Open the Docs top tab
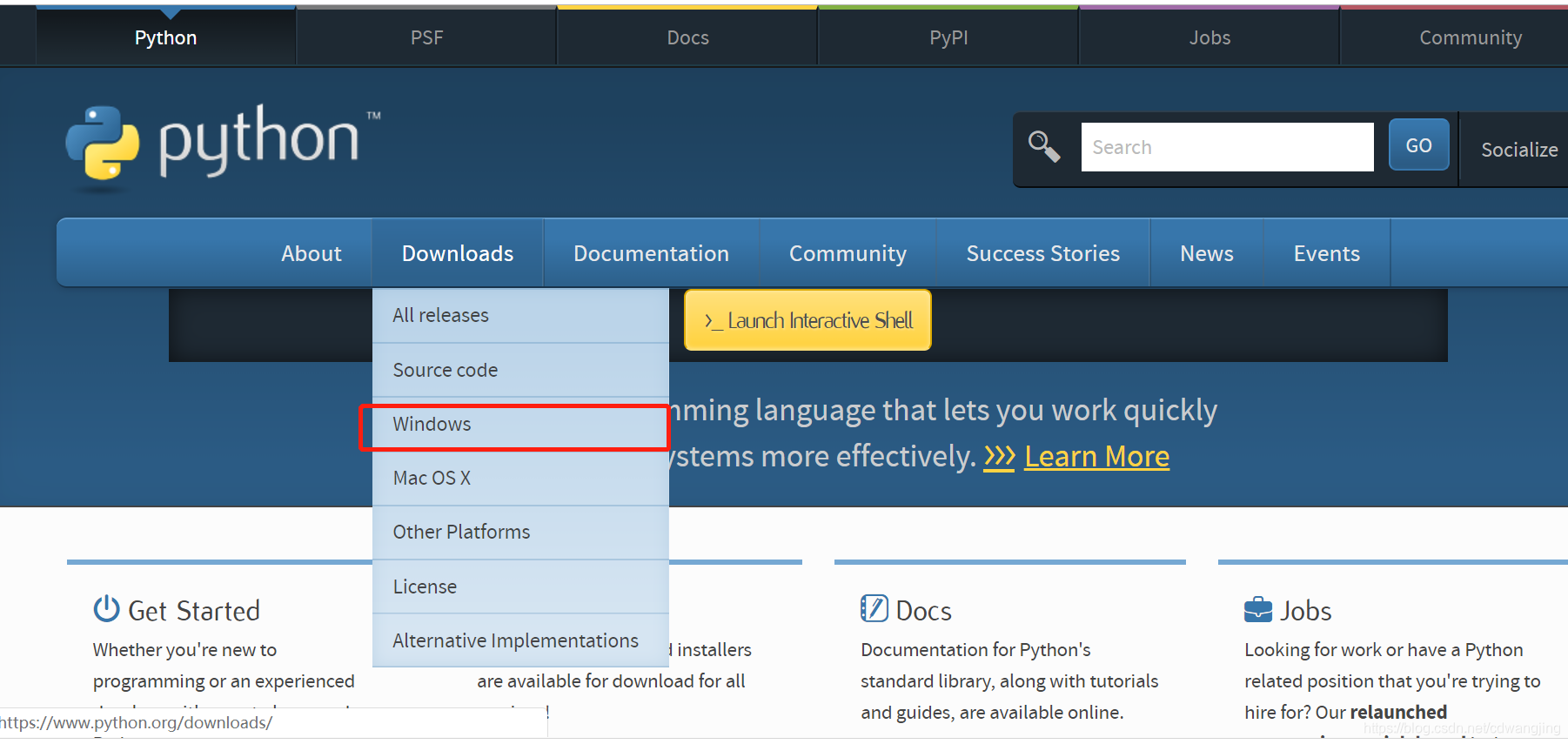Image resolution: width=1568 pixels, height=744 pixels. 687,37
